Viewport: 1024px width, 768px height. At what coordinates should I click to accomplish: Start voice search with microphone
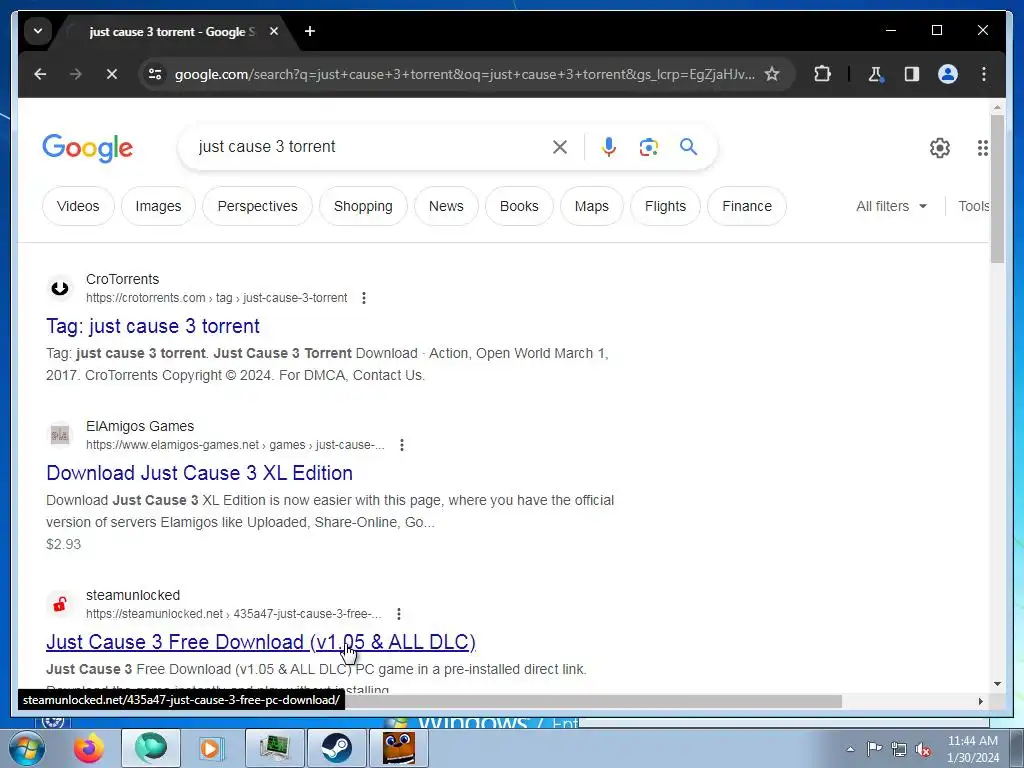[x=609, y=147]
